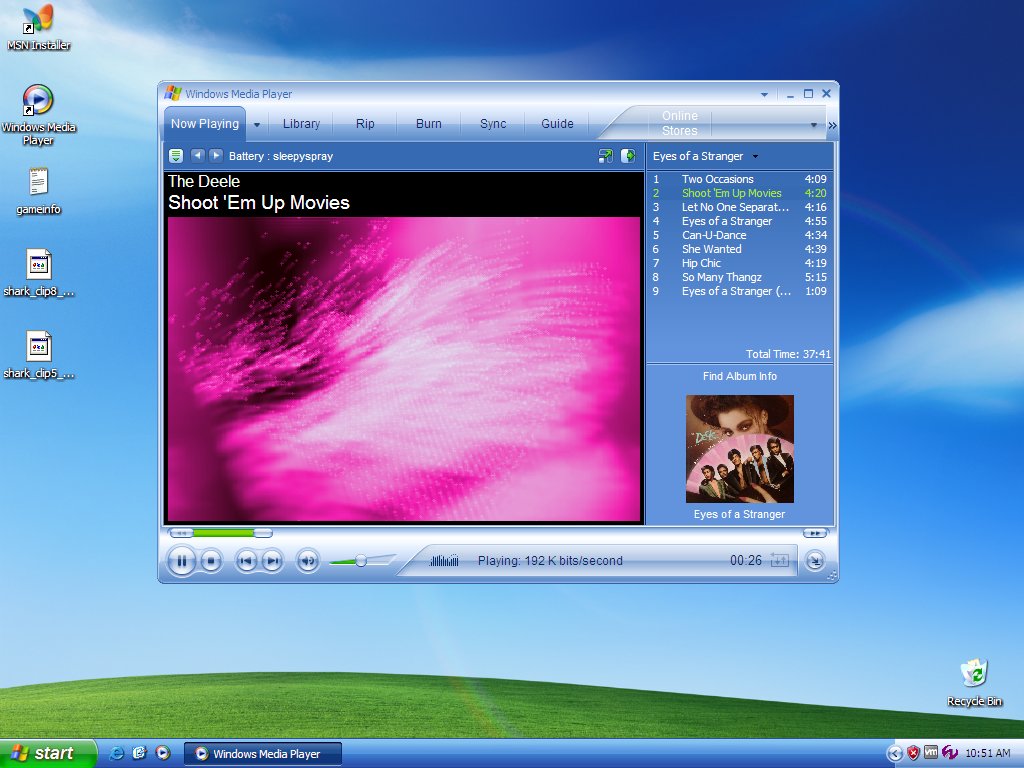
Task: Pause playback of Shoot 'Em Up Movies
Action: (x=182, y=560)
